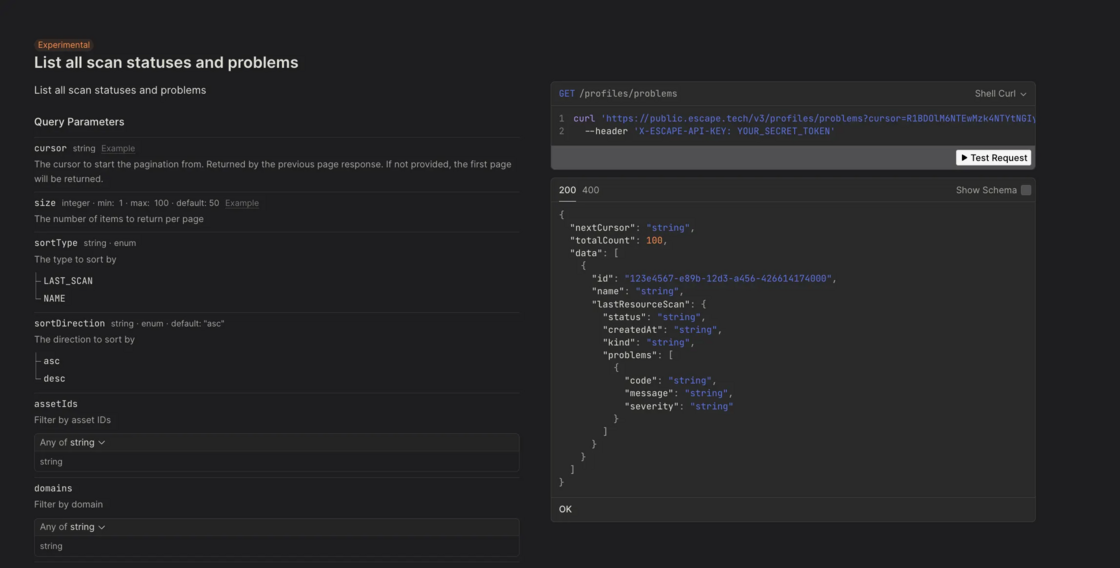Open the Example link for size parameter

coord(241,203)
